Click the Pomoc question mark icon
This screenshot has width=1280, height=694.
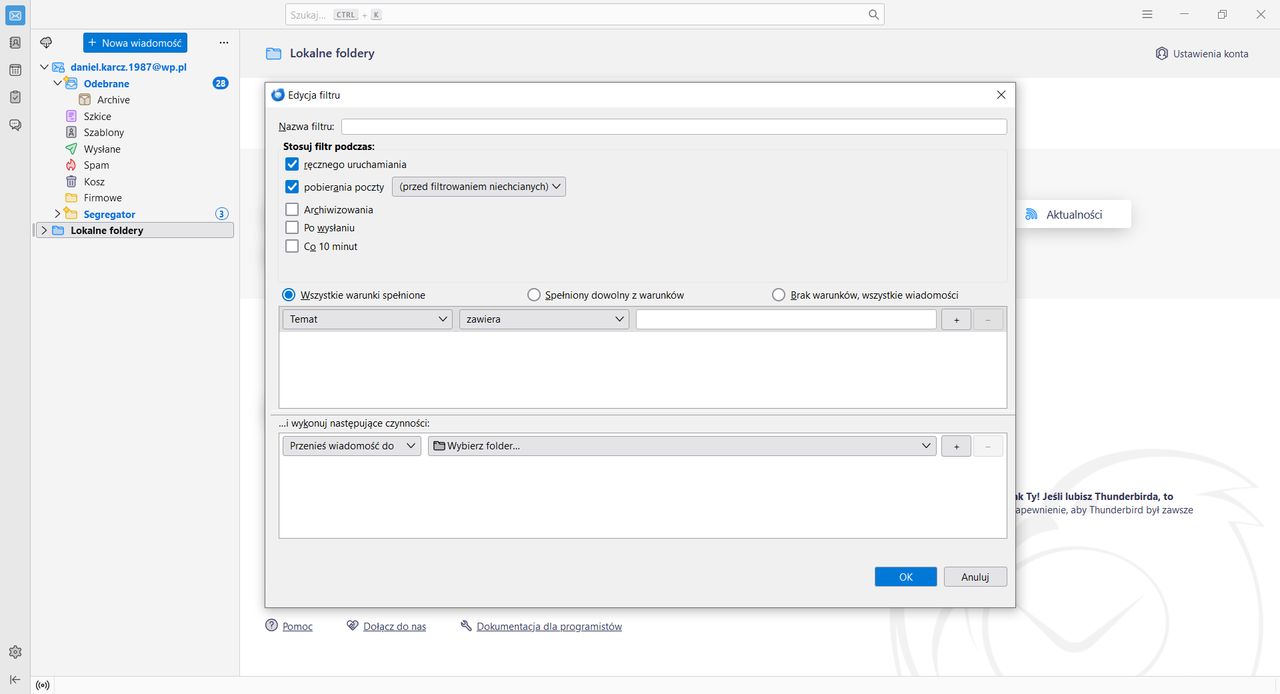coord(271,626)
